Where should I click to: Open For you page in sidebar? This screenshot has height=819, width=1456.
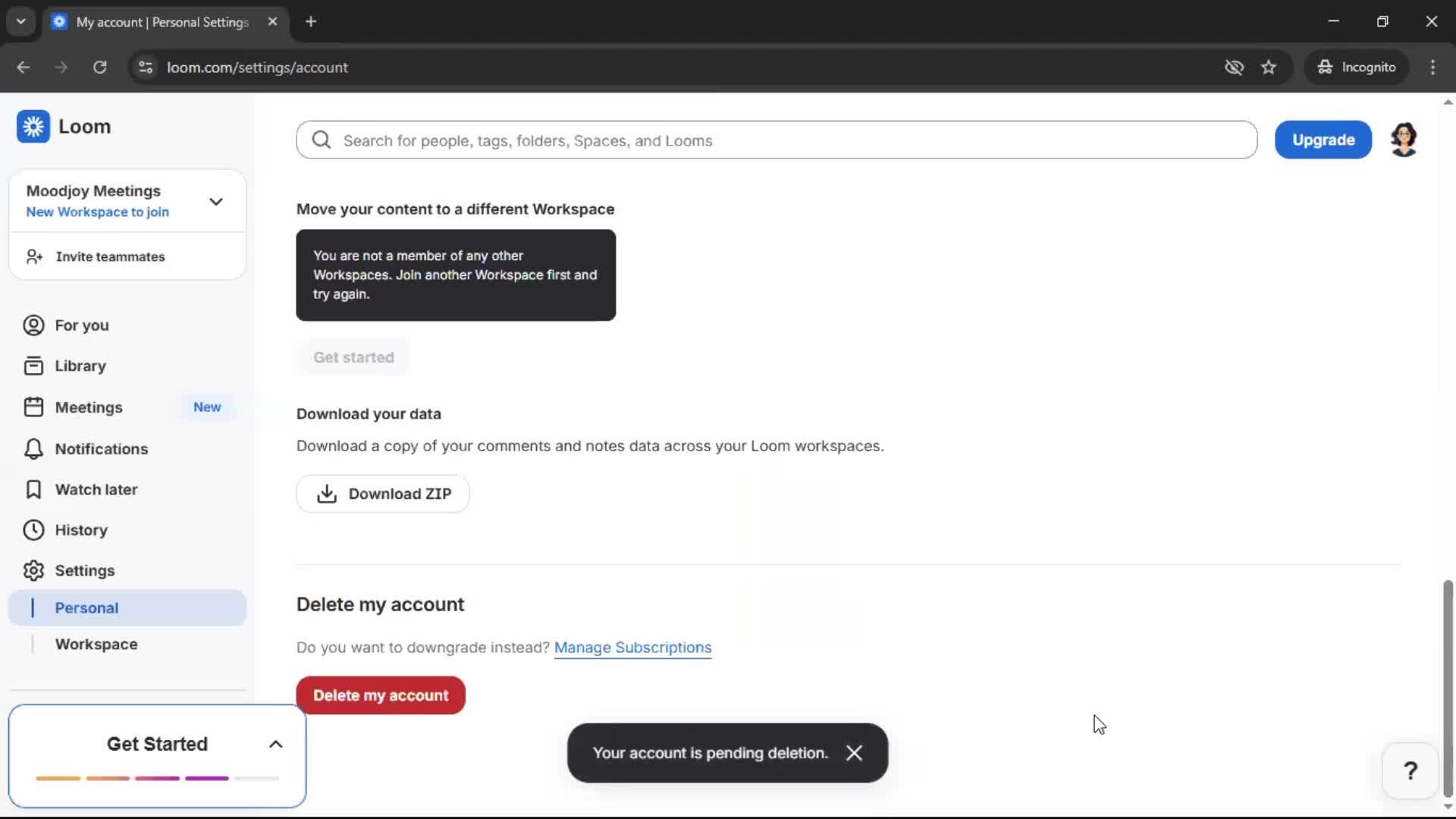[81, 325]
